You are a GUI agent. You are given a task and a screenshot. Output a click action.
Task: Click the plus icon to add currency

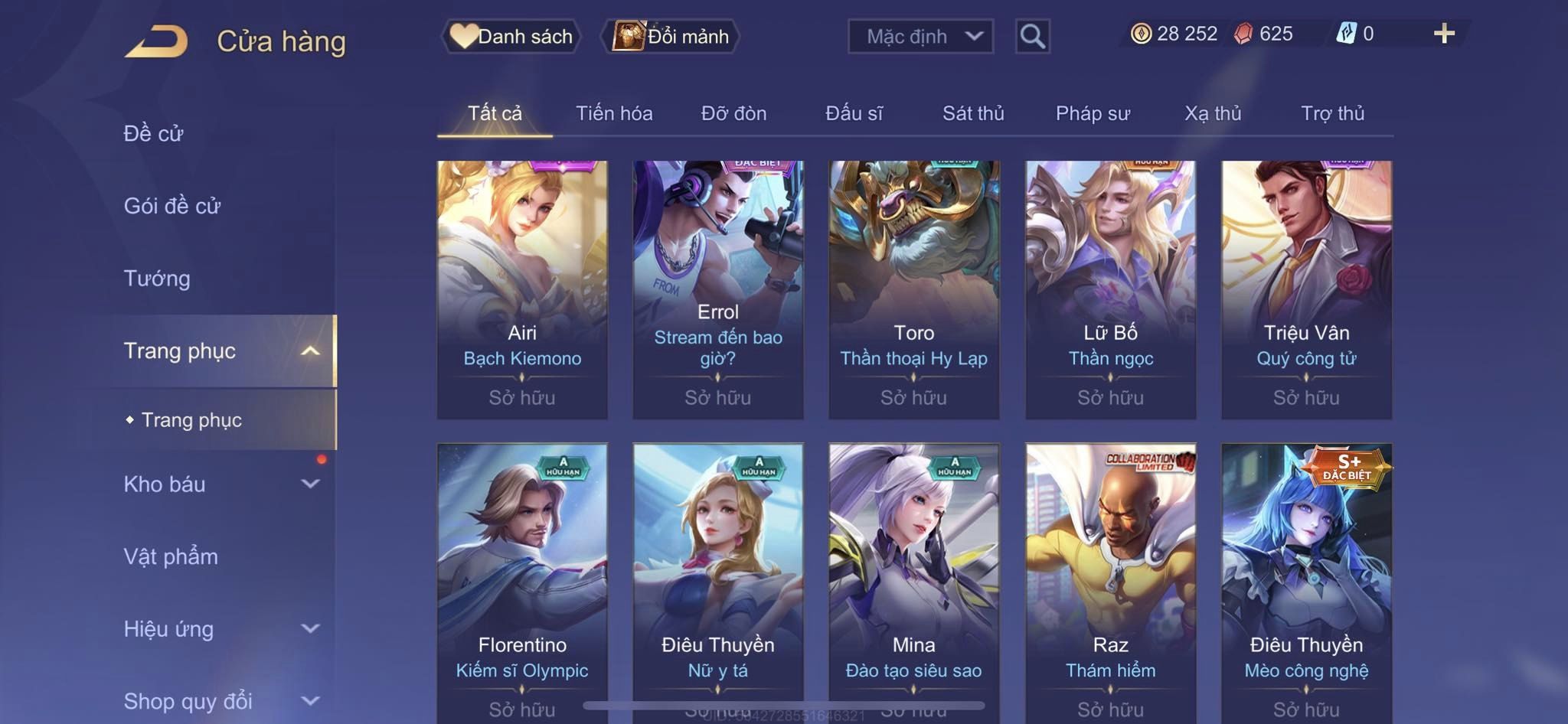click(x=1444, y=34)
